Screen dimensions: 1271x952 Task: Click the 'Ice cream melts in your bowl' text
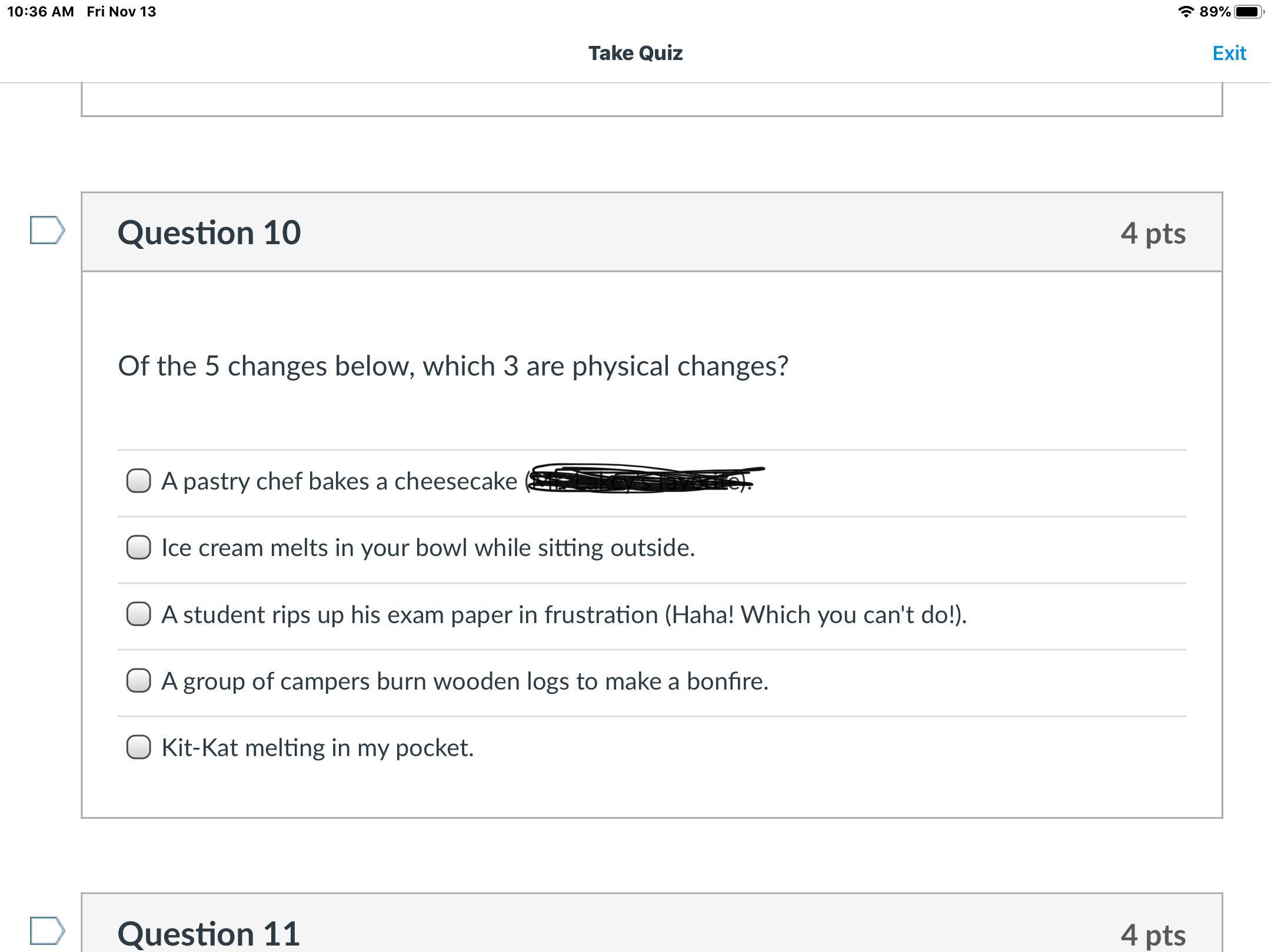point(428,548)
